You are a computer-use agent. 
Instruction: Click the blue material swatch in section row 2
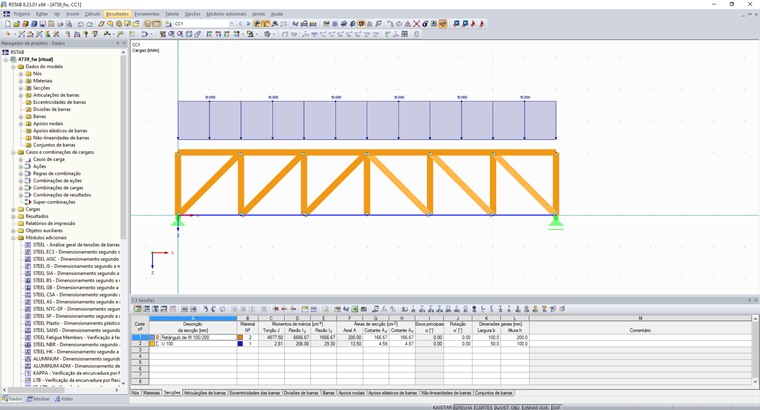[240, 344]
